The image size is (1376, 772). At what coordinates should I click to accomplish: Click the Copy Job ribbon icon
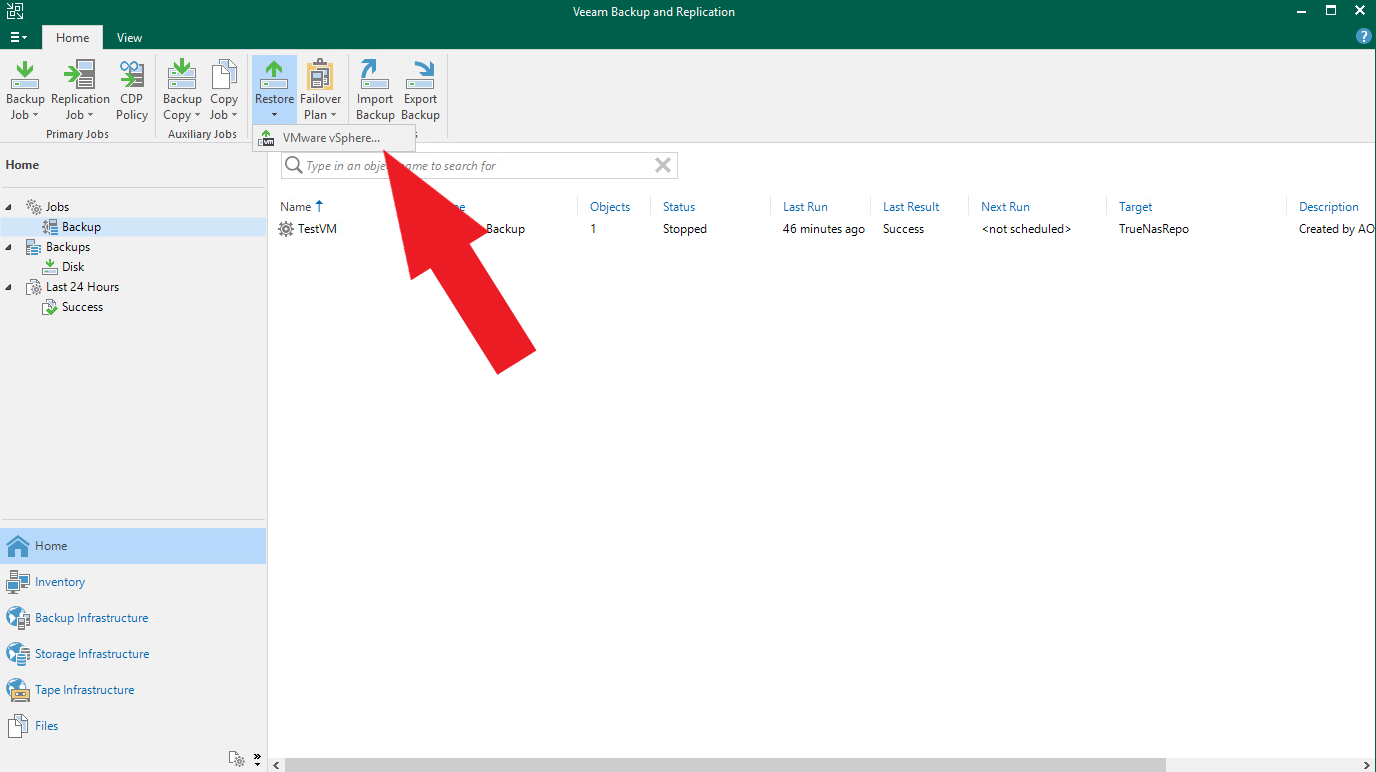tap(224, 90)
